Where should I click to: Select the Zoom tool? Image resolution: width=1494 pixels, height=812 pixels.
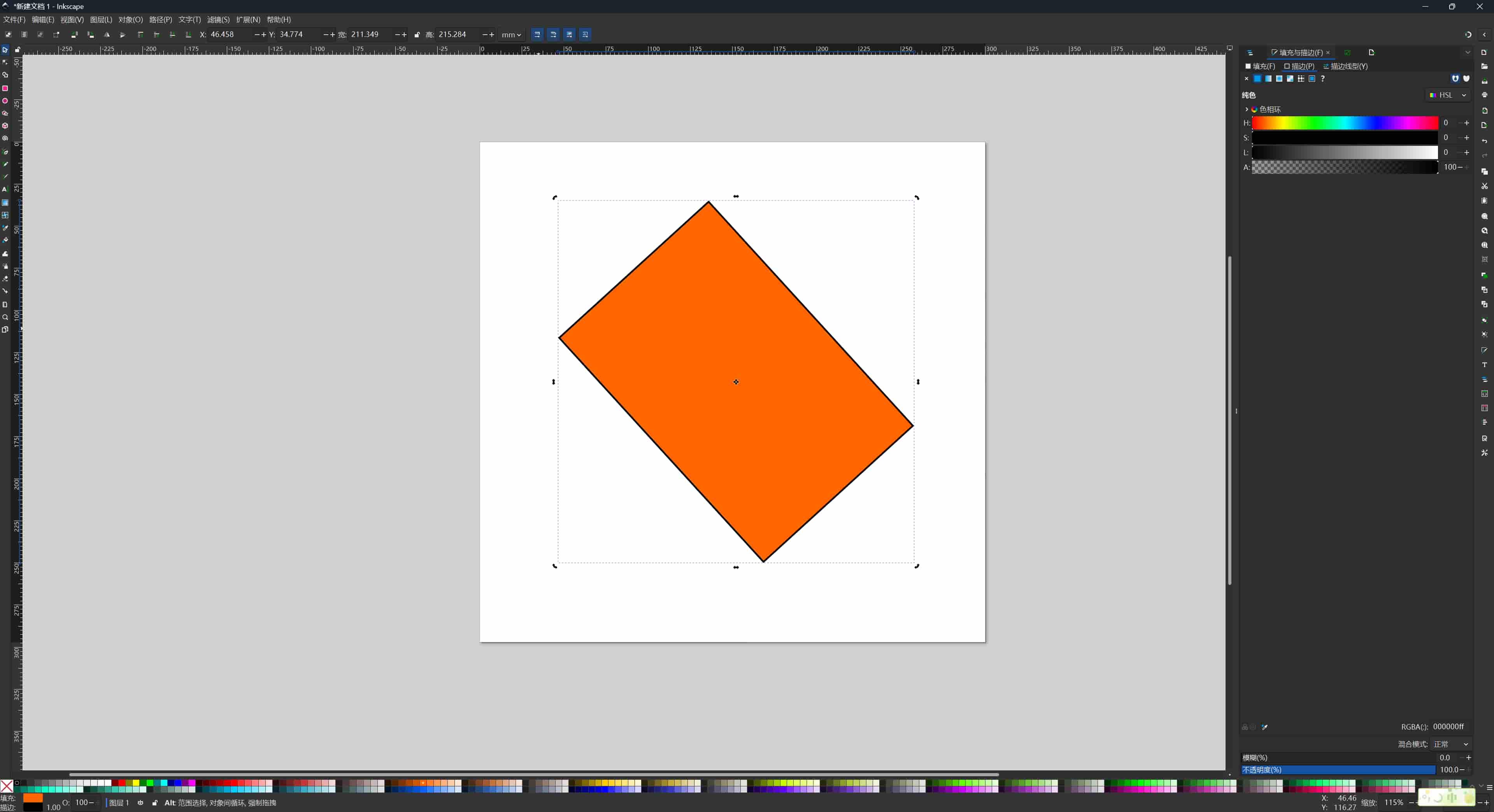coord(5,317)
